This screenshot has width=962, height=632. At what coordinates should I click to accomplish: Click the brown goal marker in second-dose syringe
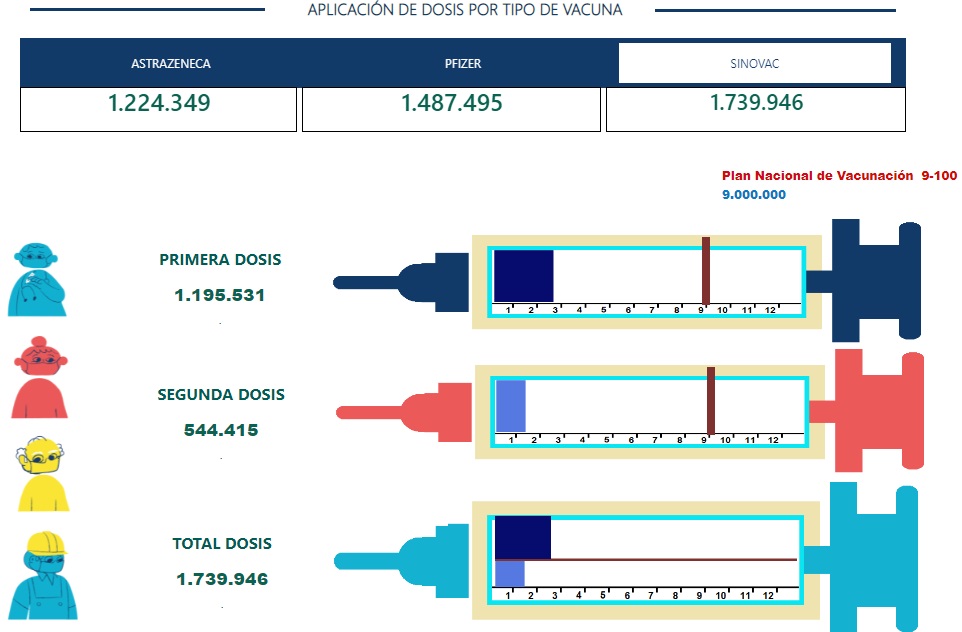(x=711, y=401)
